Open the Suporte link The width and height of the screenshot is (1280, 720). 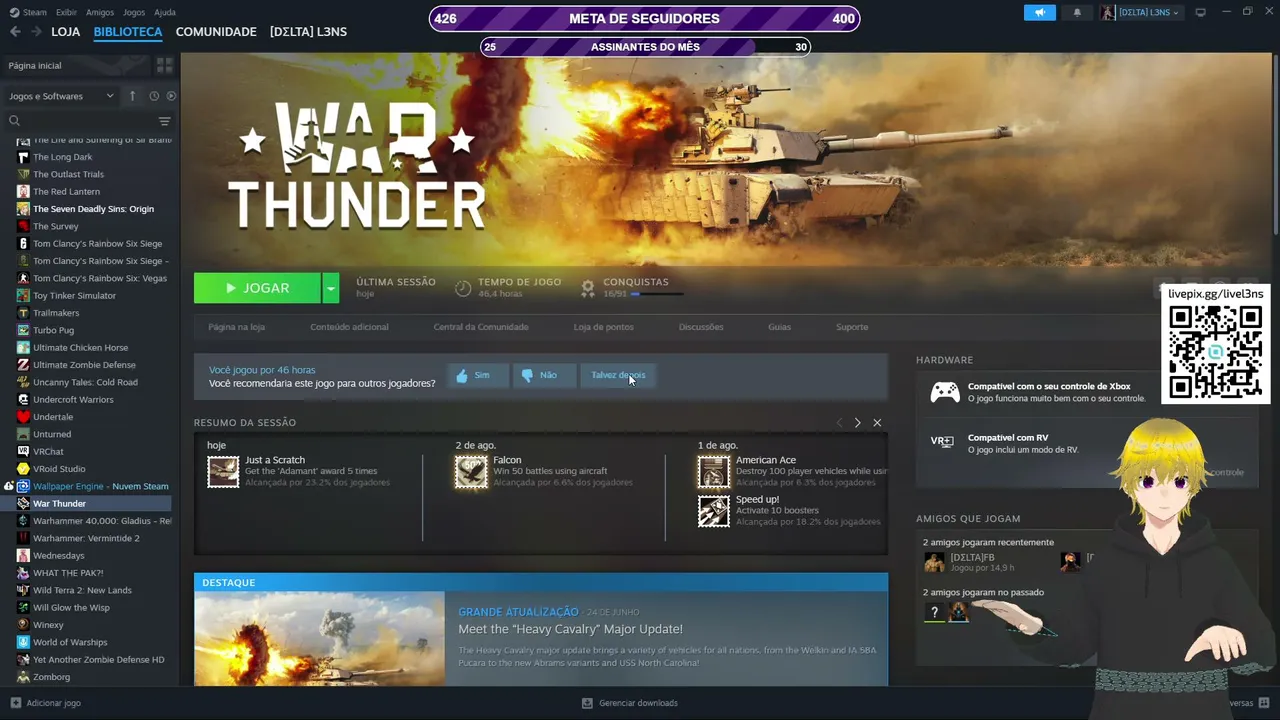(x=852, y=327)
